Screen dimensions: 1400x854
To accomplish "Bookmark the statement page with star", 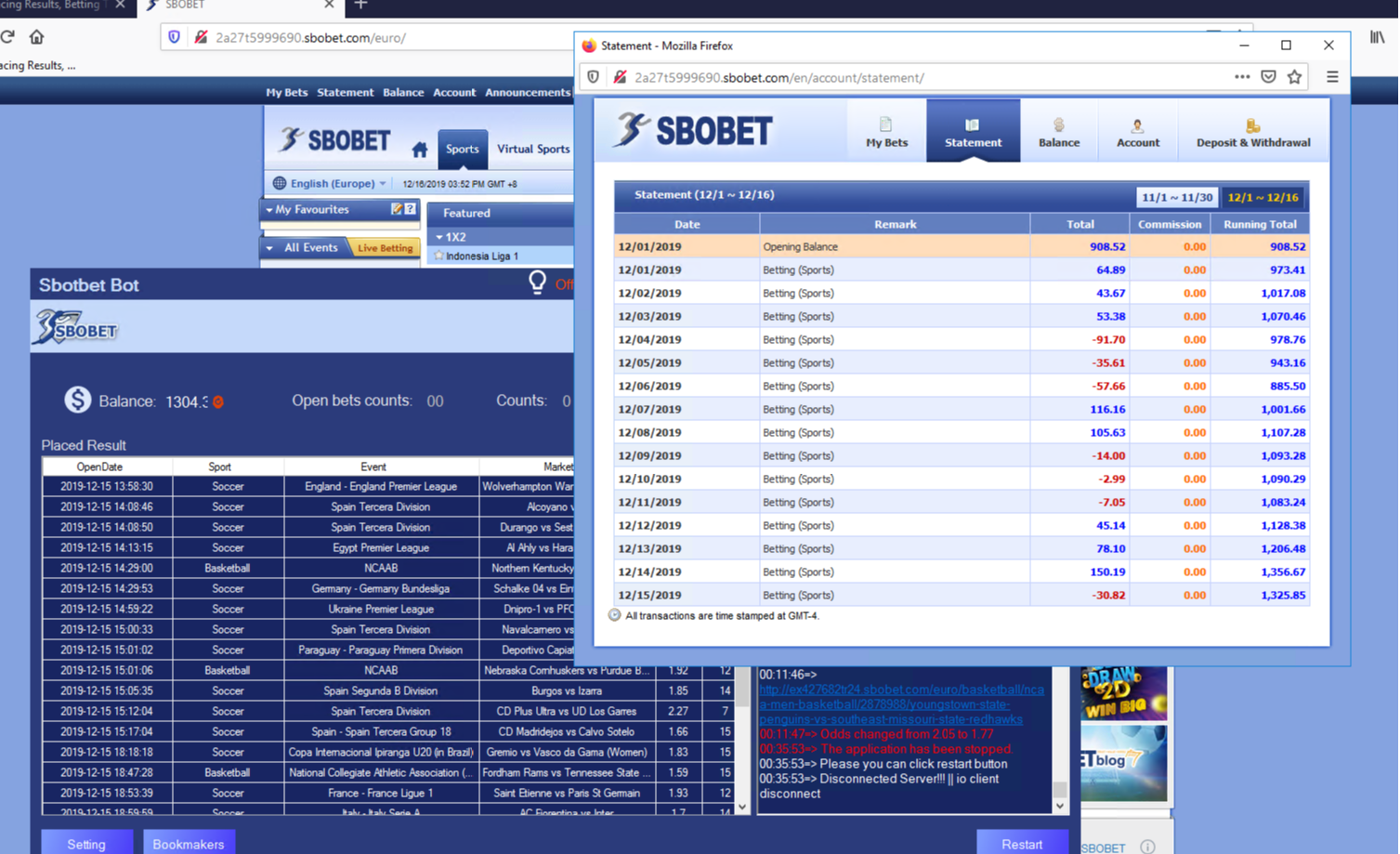I will [x=1294, y=77].
